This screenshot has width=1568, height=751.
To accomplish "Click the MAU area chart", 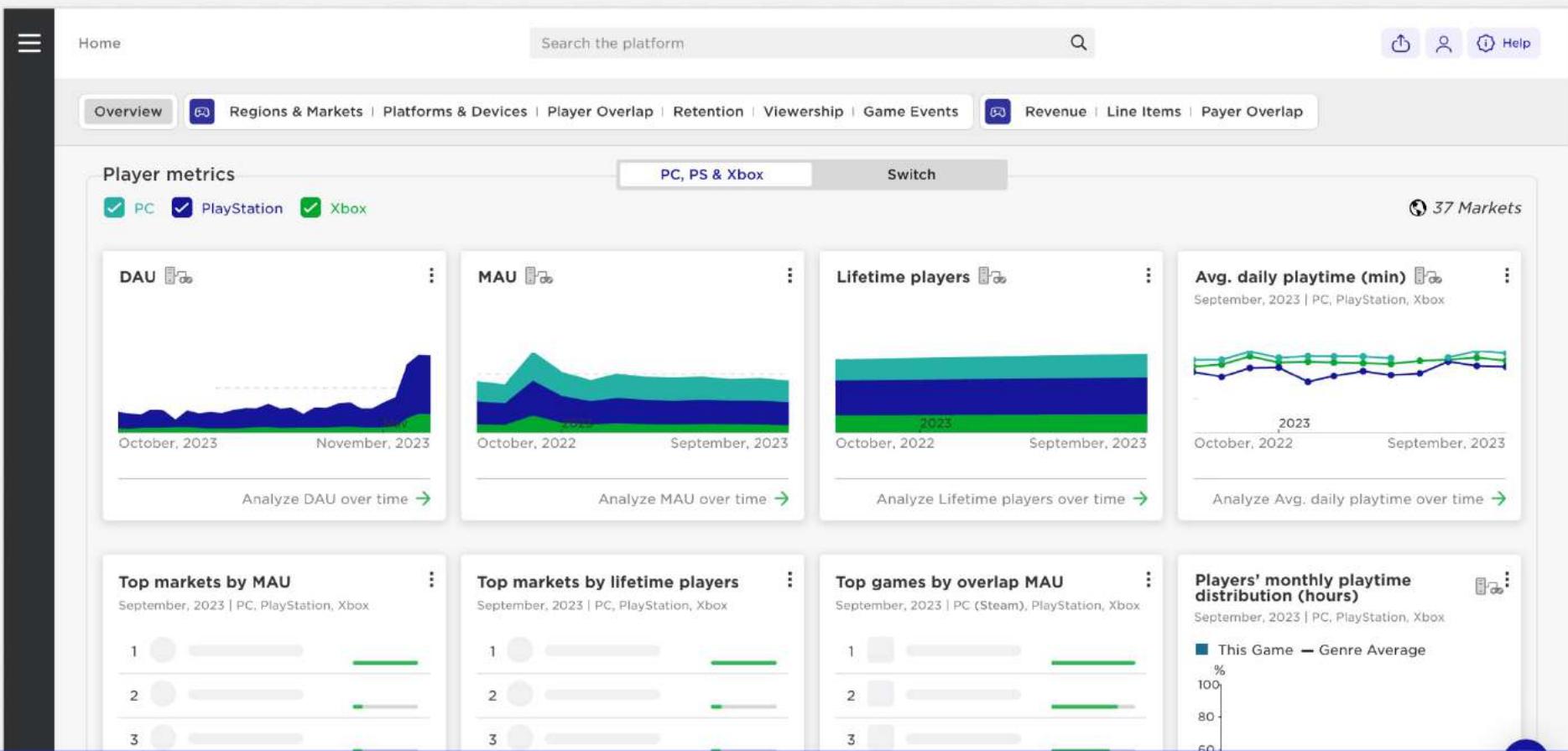I will (633, 393).
